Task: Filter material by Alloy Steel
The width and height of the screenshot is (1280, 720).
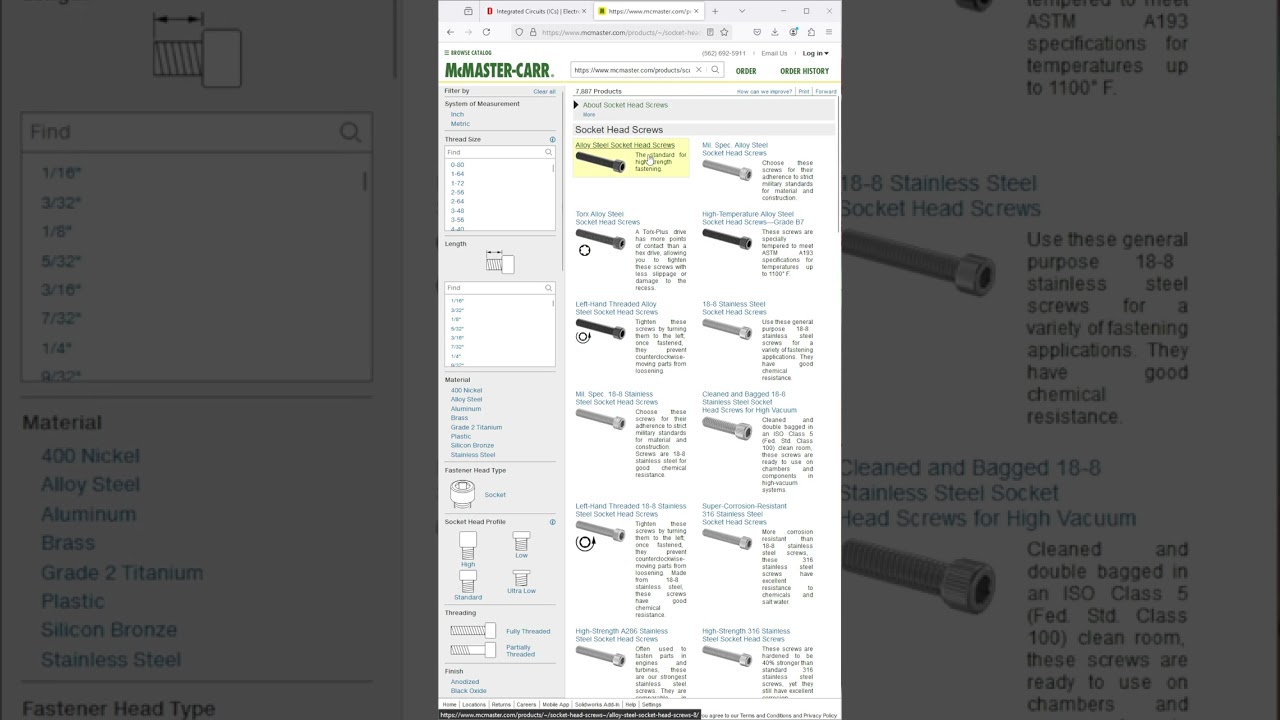Action: [466, 399]
